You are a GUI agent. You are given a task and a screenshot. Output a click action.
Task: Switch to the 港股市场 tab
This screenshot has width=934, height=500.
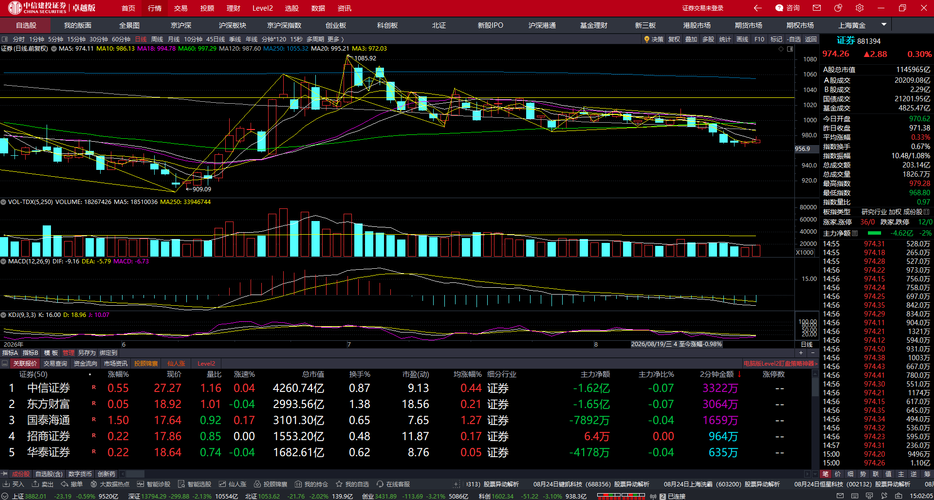point(697,26)
